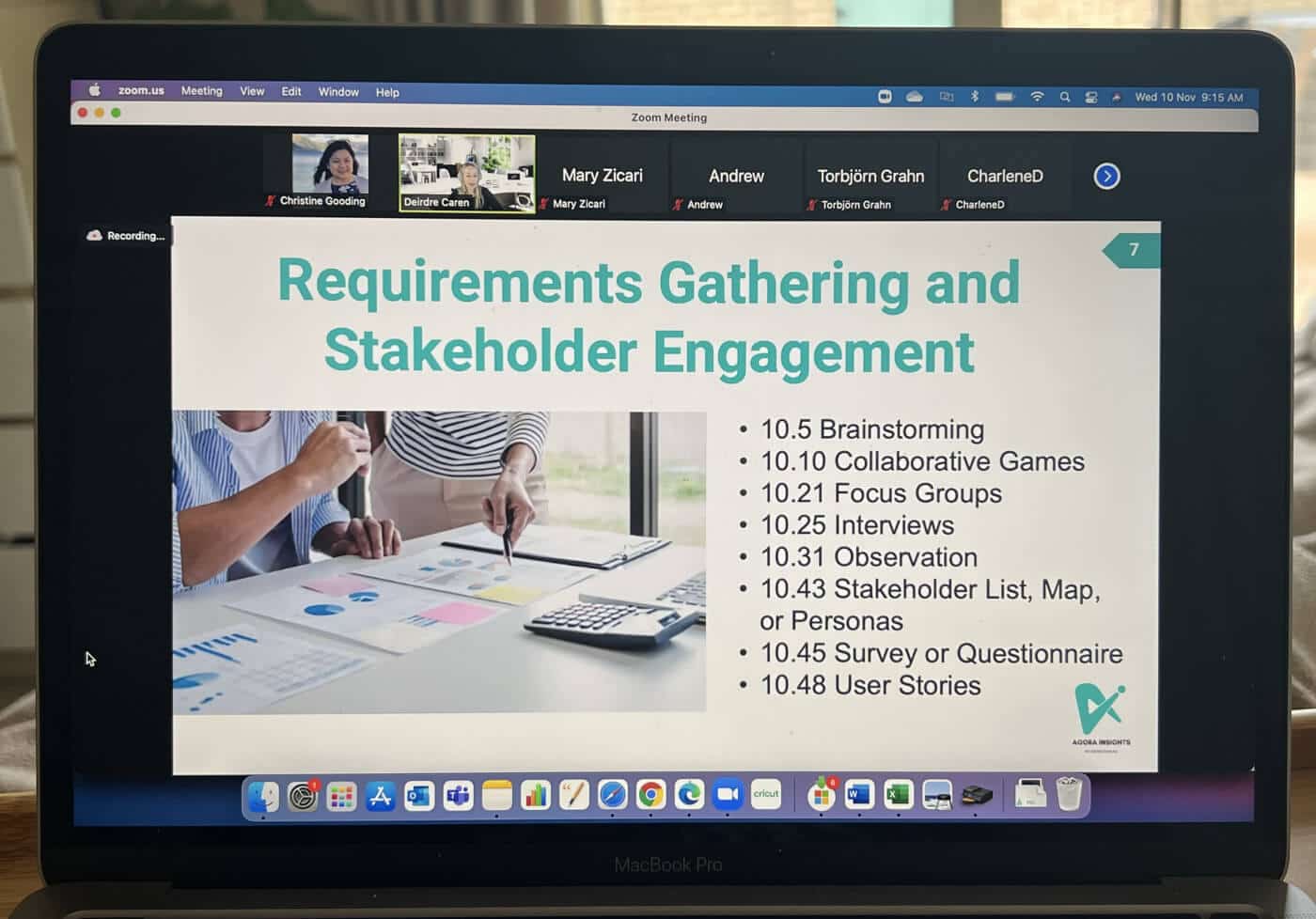
Task: Click the Zoom status icon in the menu bar
Action: (x=885, y=96)
